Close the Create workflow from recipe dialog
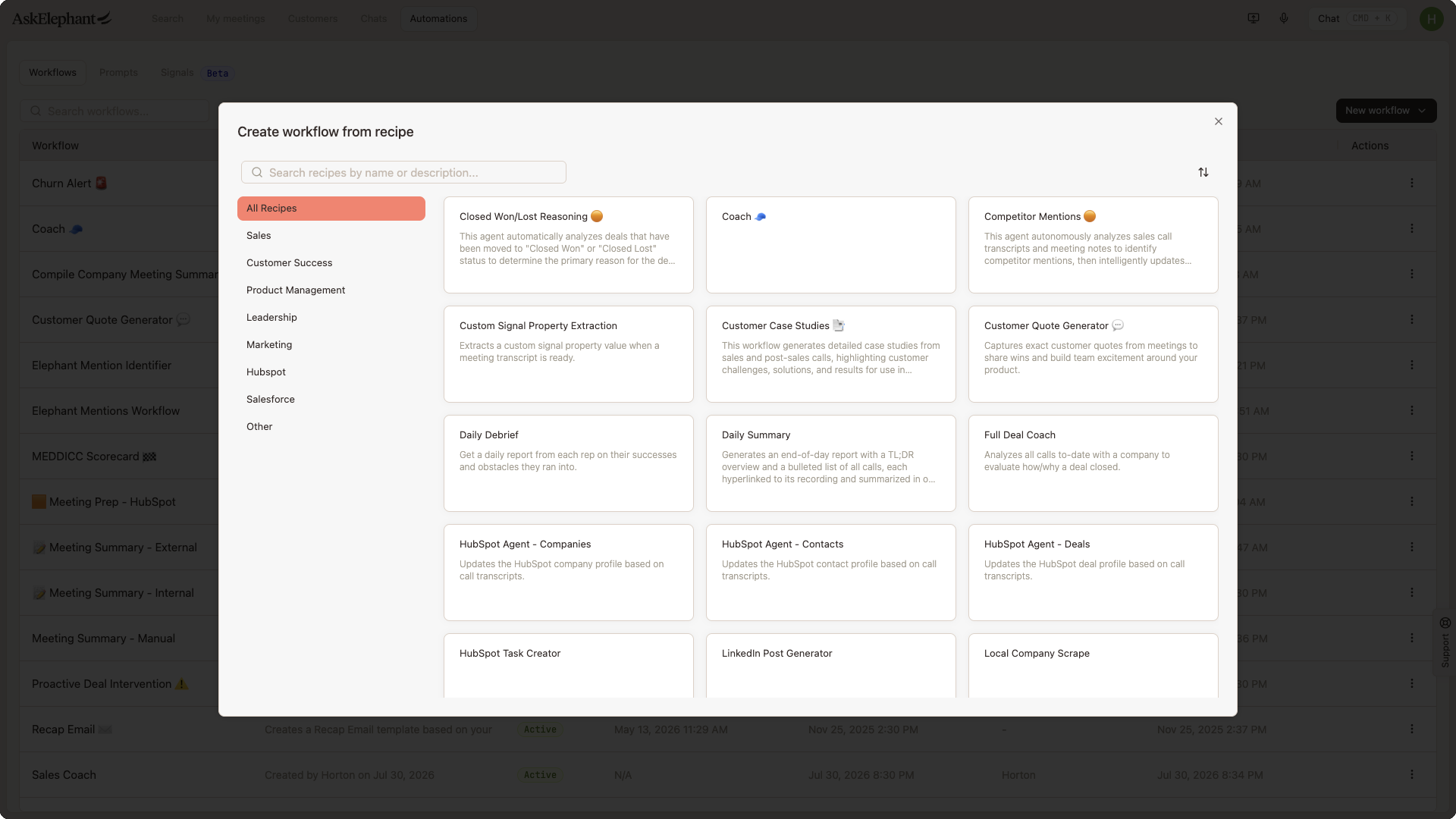 [1219, 121]
